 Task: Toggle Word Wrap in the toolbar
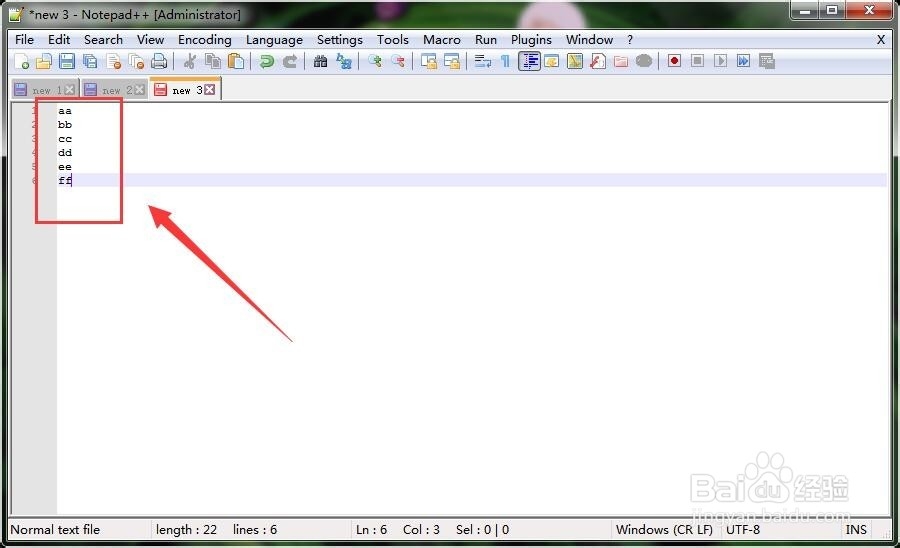tap(483, 61)
